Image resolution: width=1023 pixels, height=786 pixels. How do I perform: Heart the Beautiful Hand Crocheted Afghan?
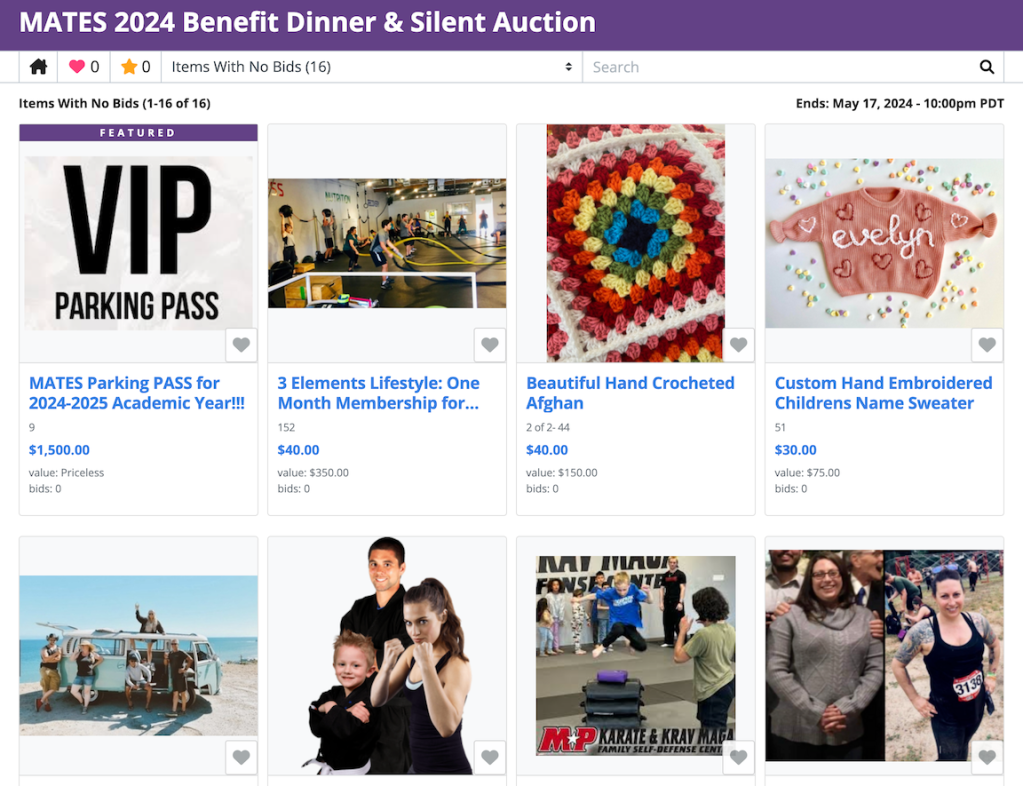tap(738, 345)
